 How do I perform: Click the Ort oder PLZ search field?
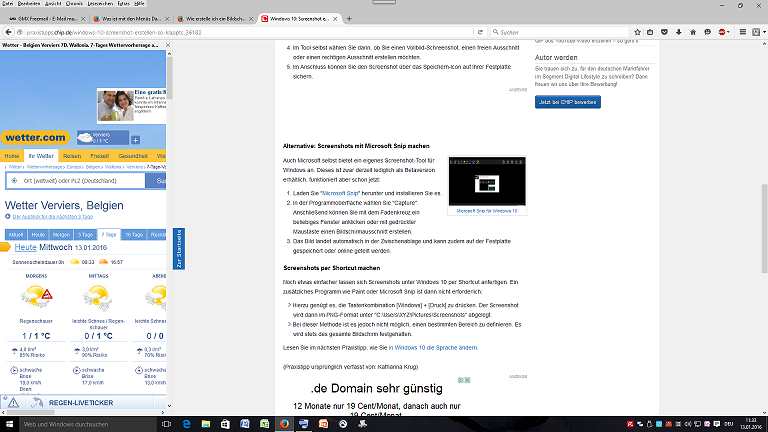(x=76, y=181)
